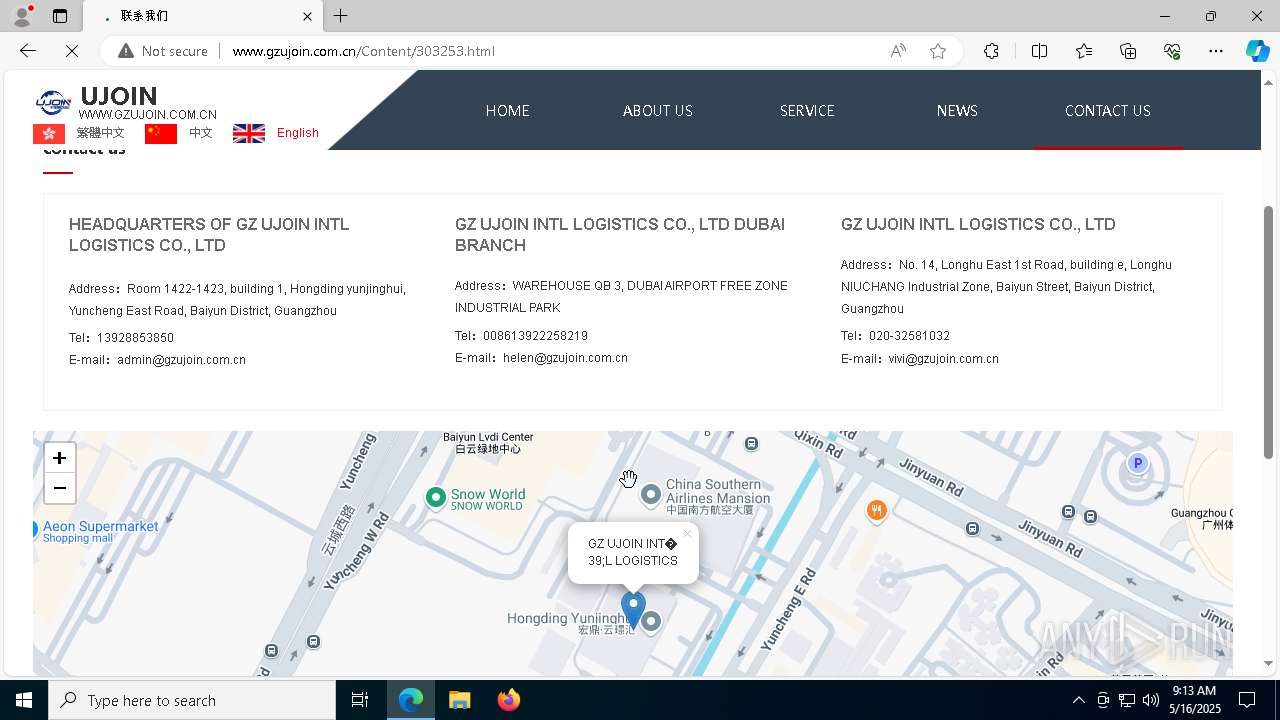1280x720 pixels.
Task: Close the map popup bubble
Action: (687, 534)
